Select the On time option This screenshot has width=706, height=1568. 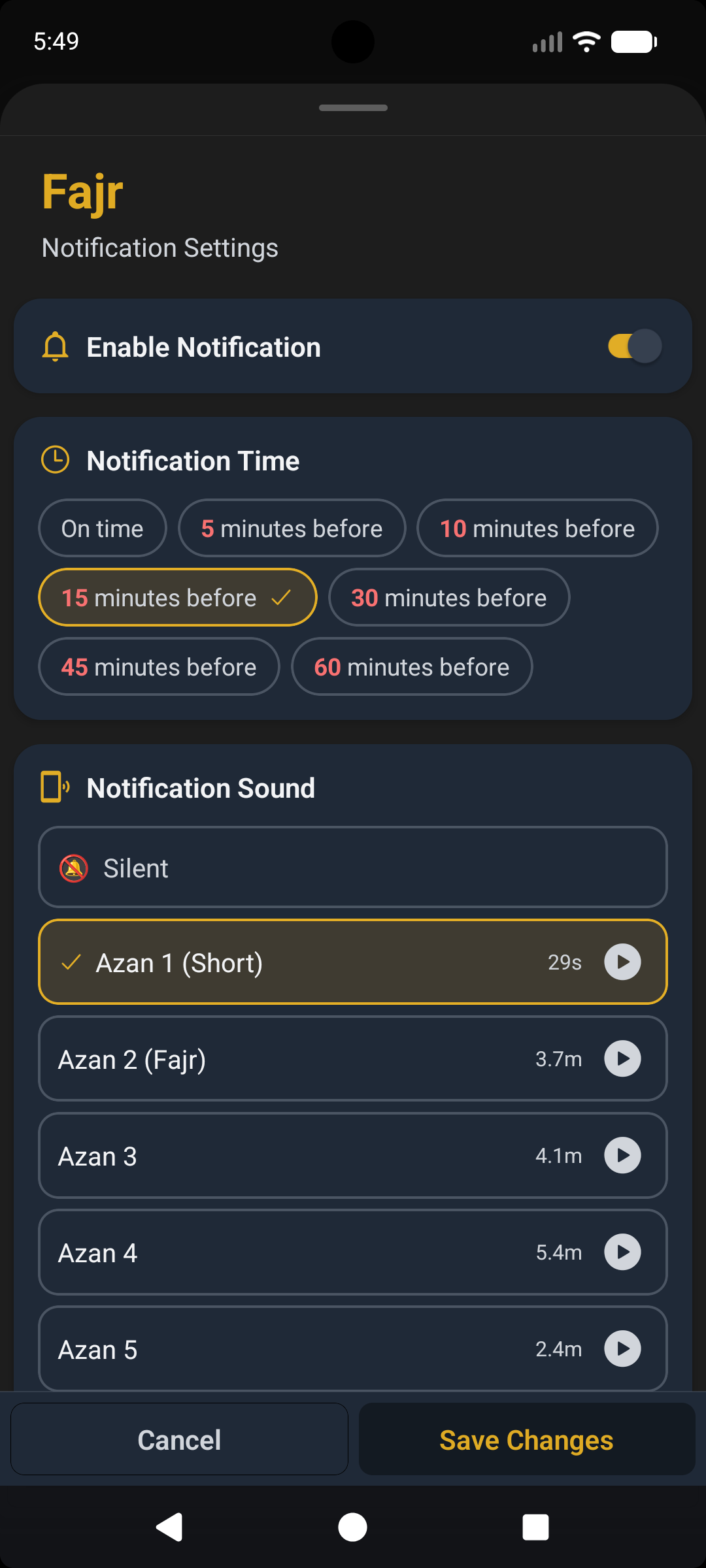tap(103, 528)
